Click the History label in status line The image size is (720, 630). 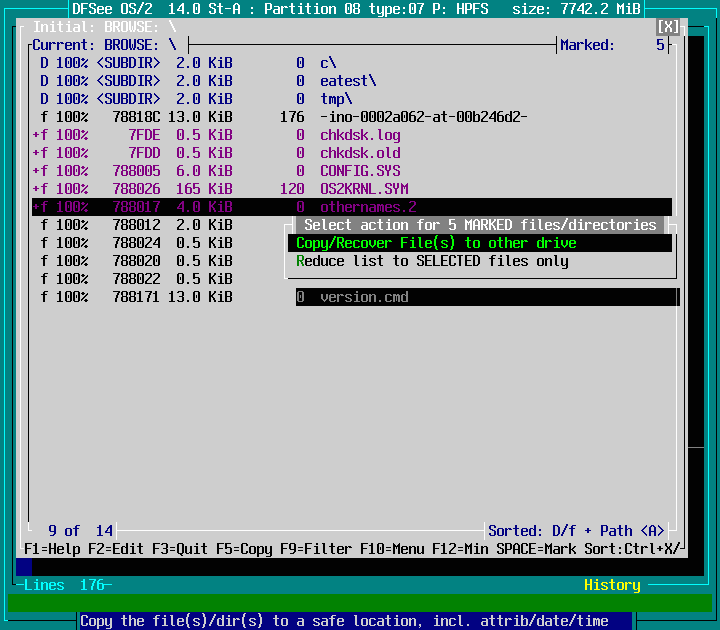point(612,585)
